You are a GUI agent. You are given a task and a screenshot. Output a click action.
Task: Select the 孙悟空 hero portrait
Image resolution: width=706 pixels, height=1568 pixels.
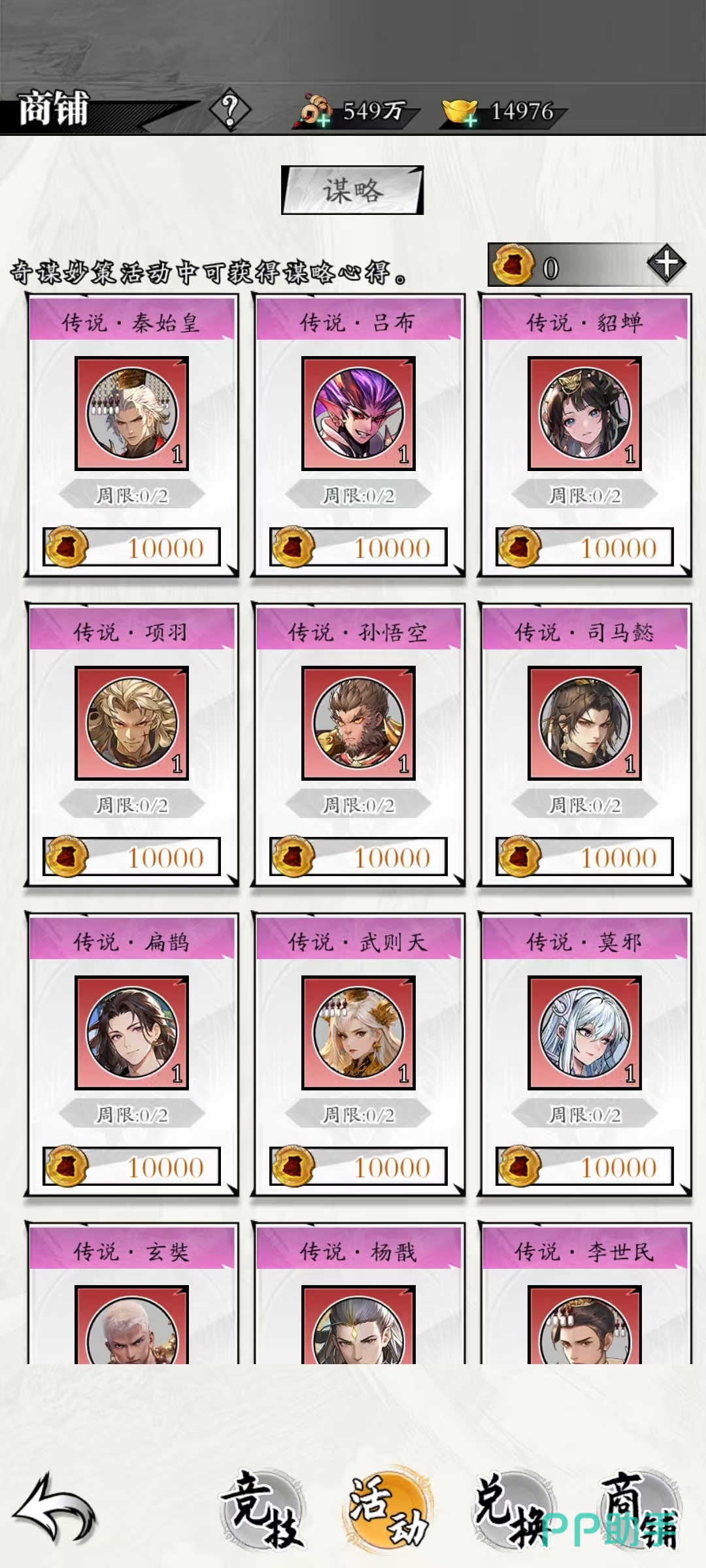click(358, 723)
